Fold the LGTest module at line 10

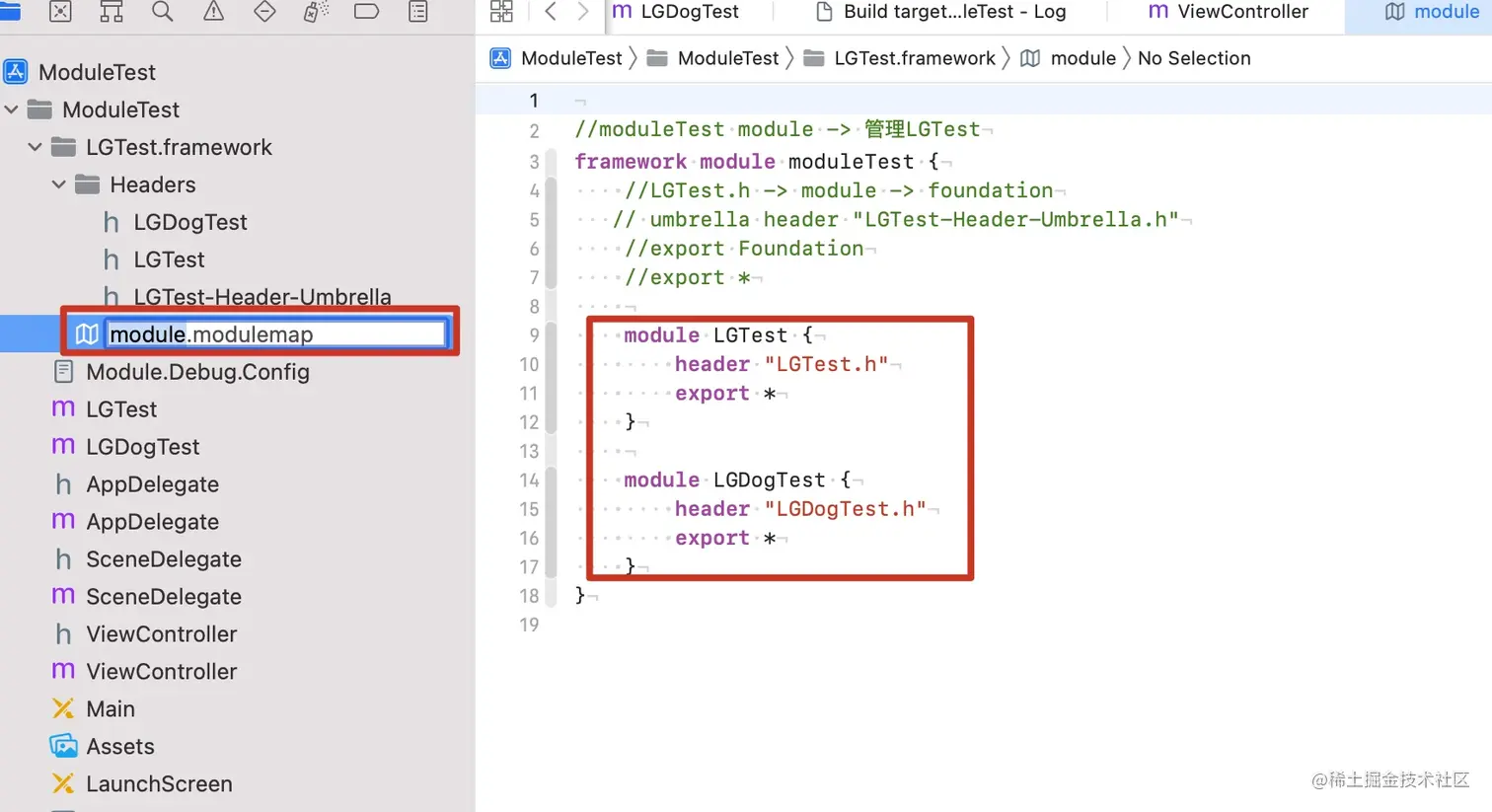(x=553, y=380)
